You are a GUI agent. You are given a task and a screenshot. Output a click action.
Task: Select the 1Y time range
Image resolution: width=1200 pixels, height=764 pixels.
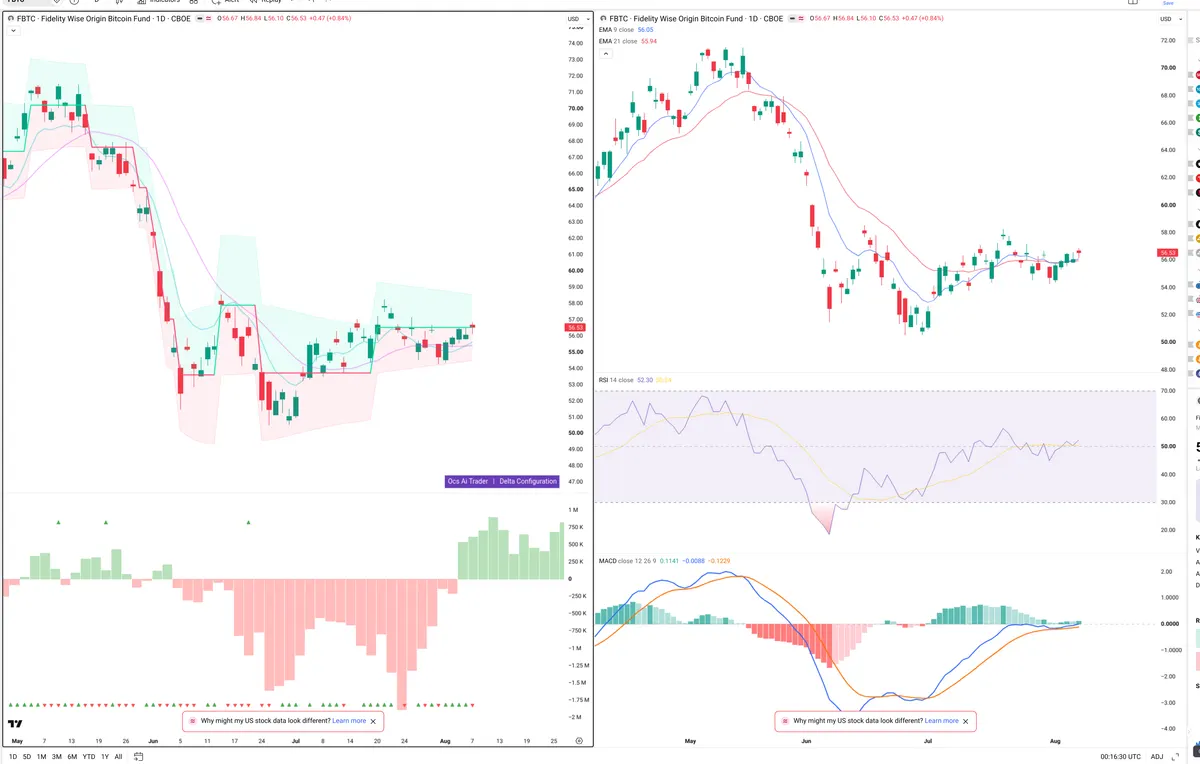pos(105,756)
